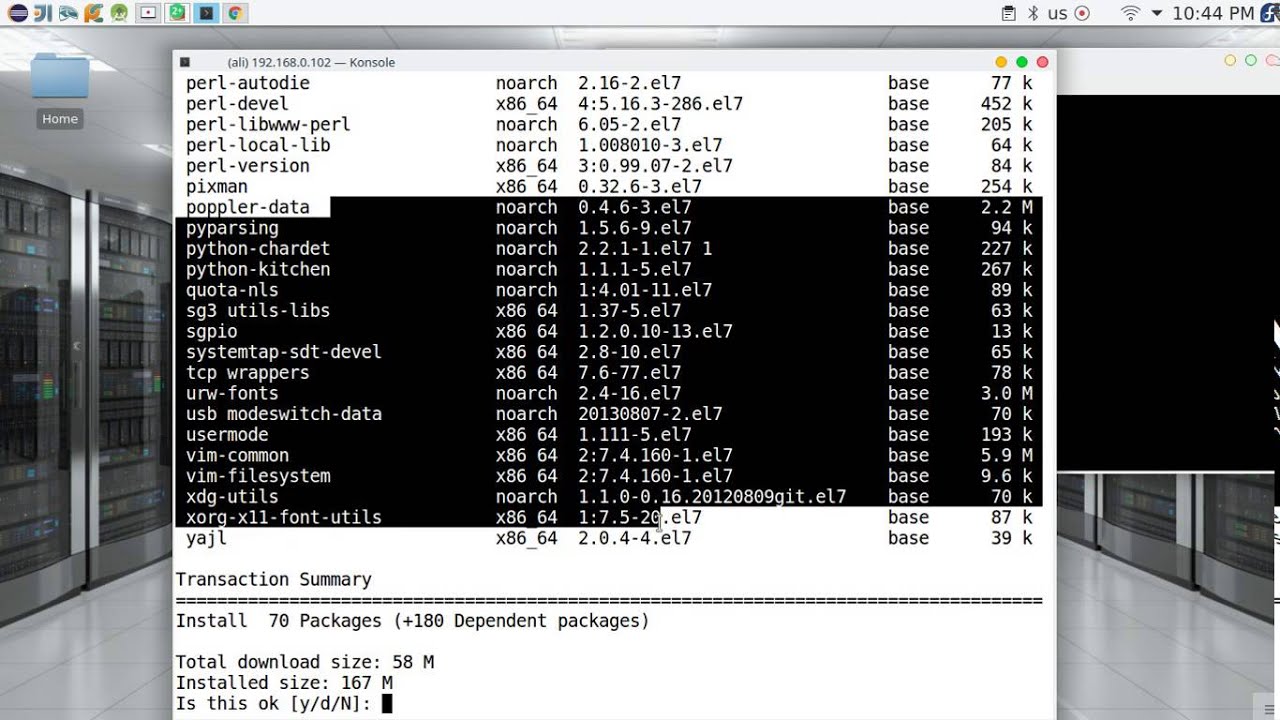1280x720 pixels.
Task: Click 'Transaction Summary' heading
Action: [x=273, y=580]
